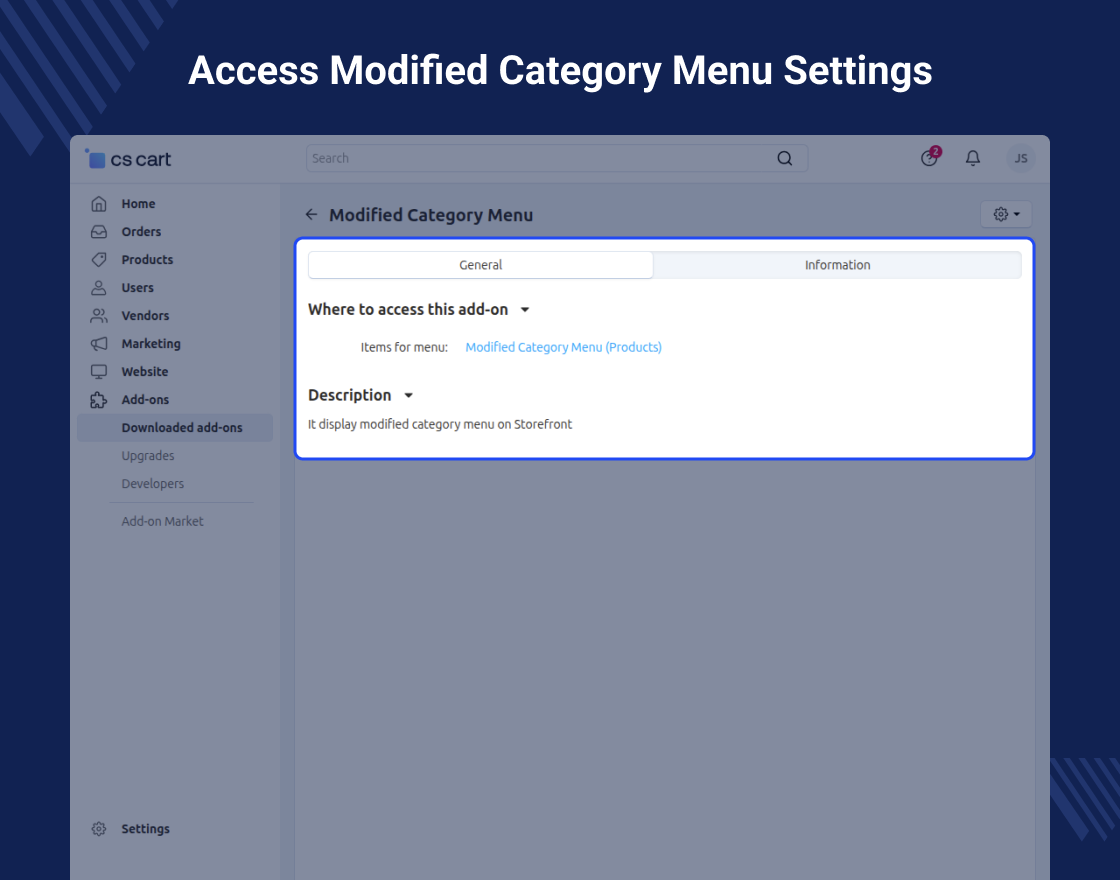Screen dimensions: 1120x880
Task: Open the help icon with badge 2
Action: coord(930,157)
